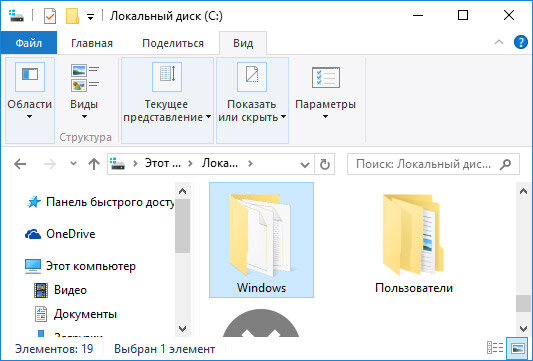Screen dimensions: 533x361
Task: Expand the chevron after 'Лока...' breadcrumb
Action: pyautogui.click(x=251, y=164)
